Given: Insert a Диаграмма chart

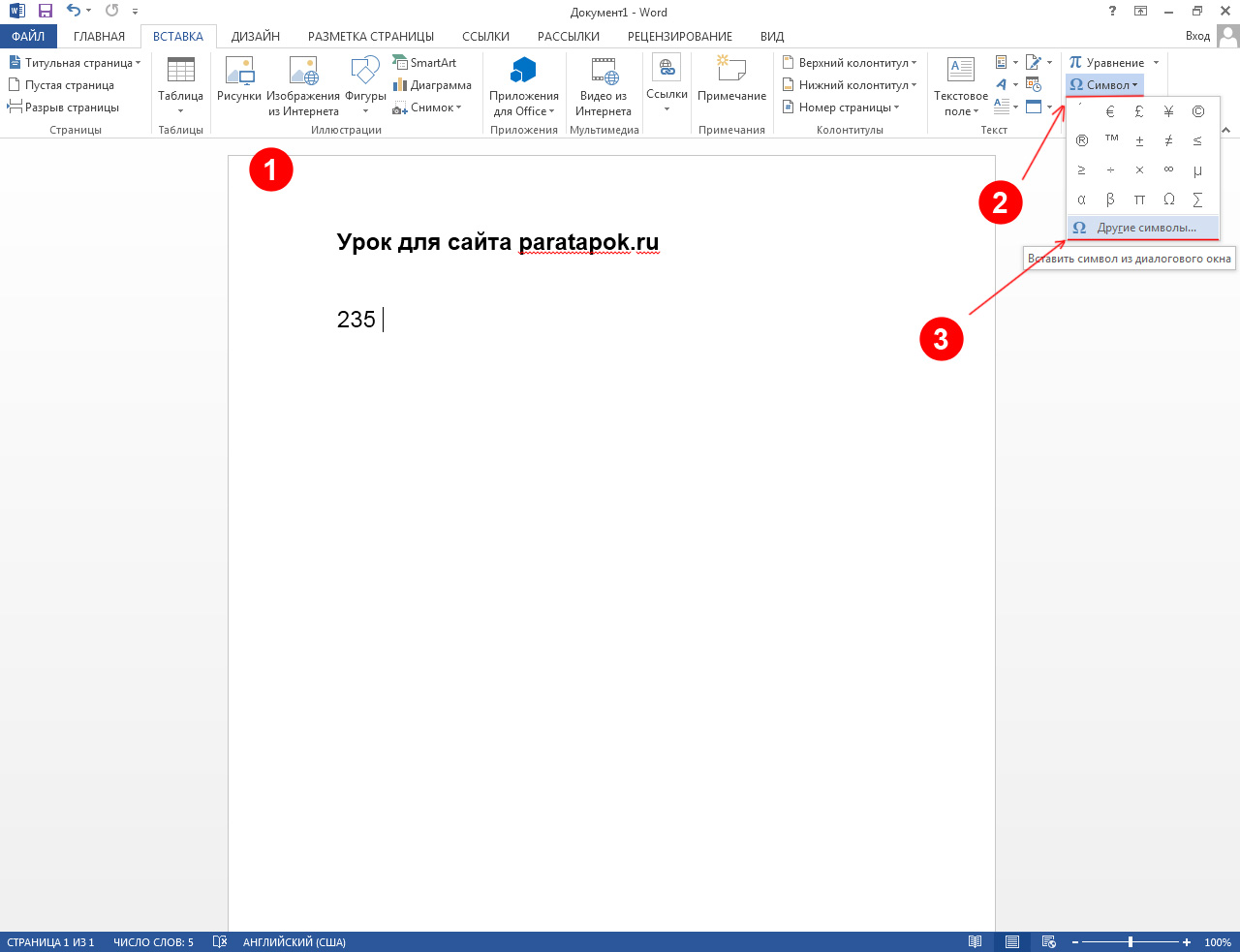Looking at the screenshot, I should pos(432,85).
